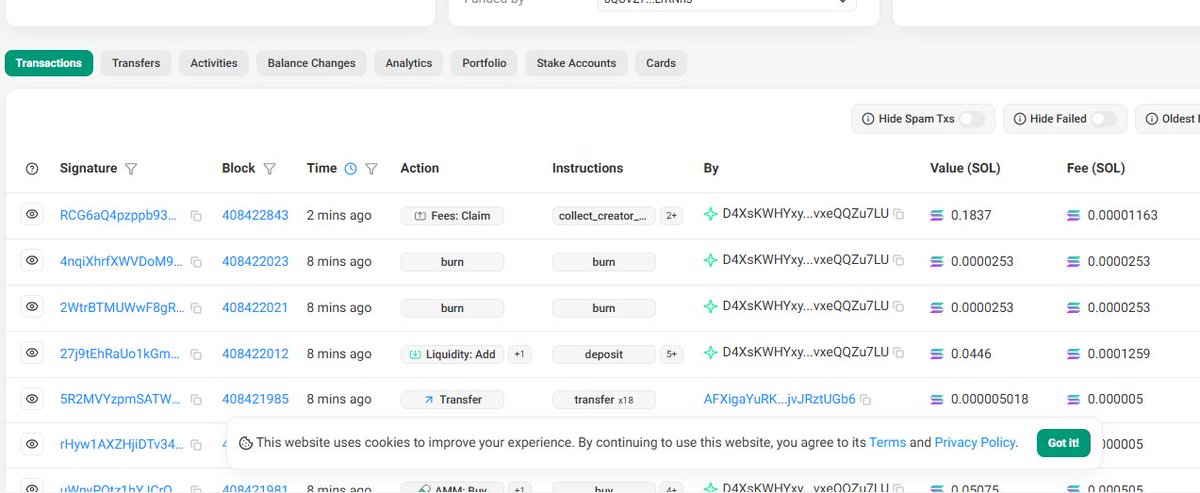1200x493 pixels.
Task: Click Transfer action tag
Action: 452,399
